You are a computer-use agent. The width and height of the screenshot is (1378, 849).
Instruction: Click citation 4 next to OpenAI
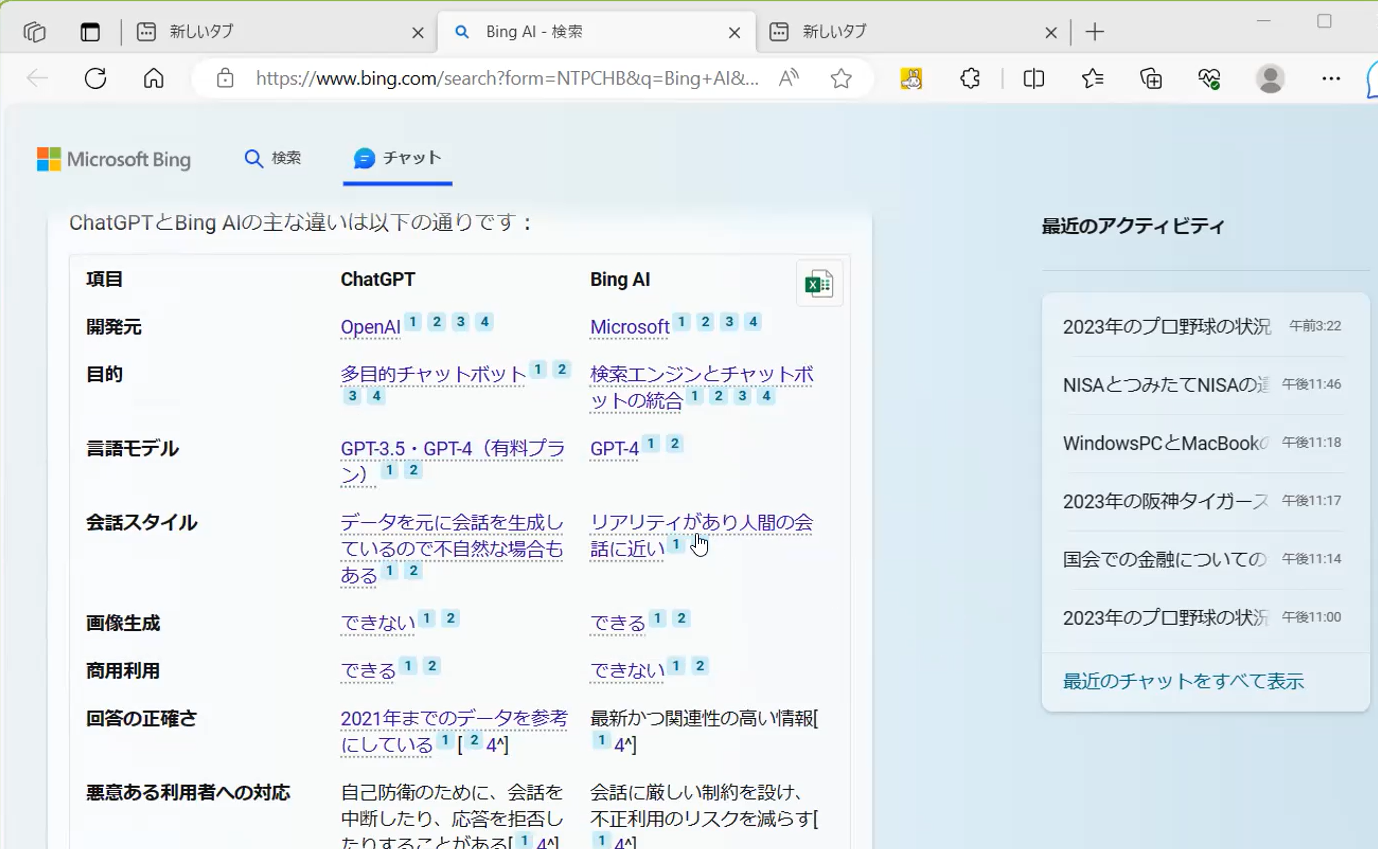[484, 322]
